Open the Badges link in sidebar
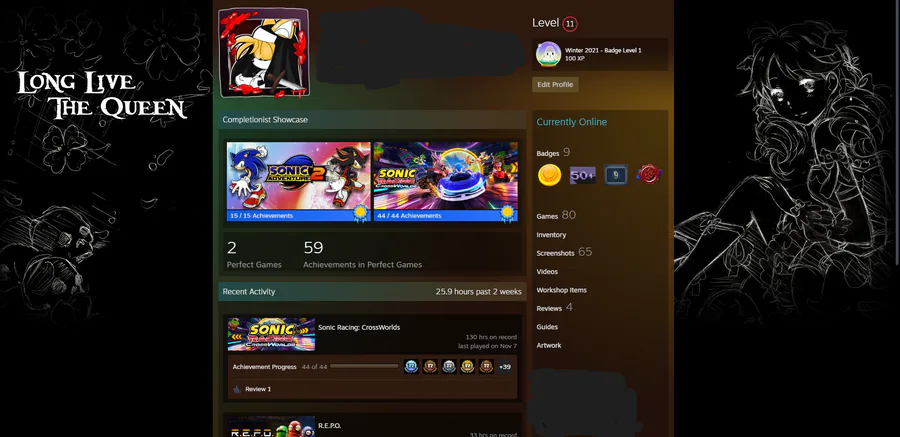 [548, 153]
